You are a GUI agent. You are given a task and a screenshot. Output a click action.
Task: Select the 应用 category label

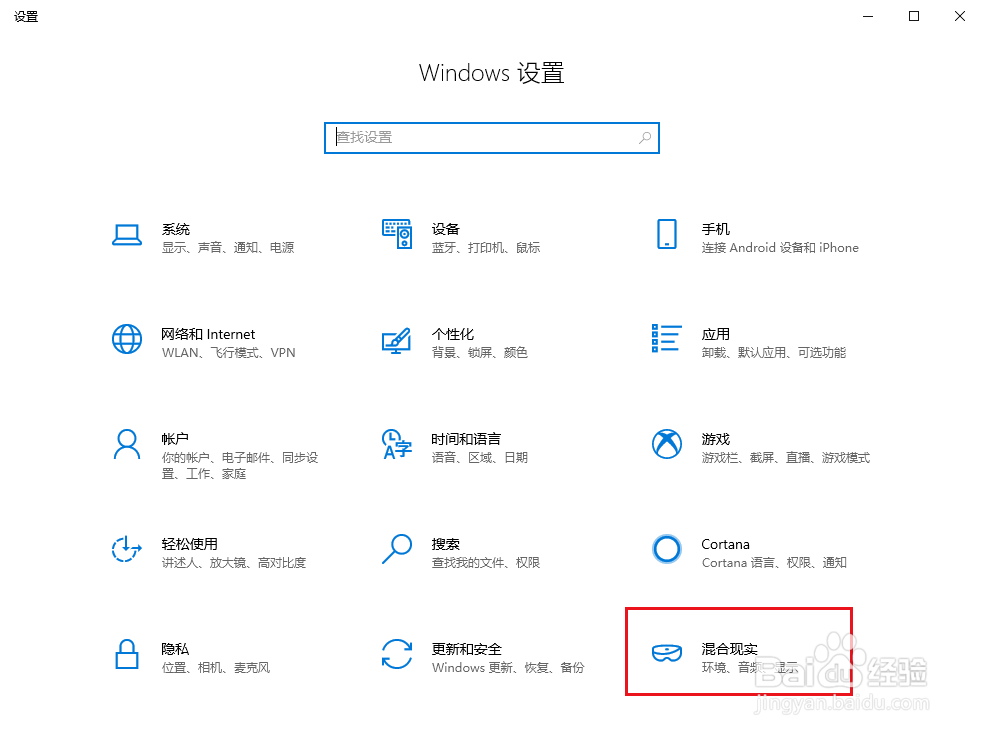[715, 334]
